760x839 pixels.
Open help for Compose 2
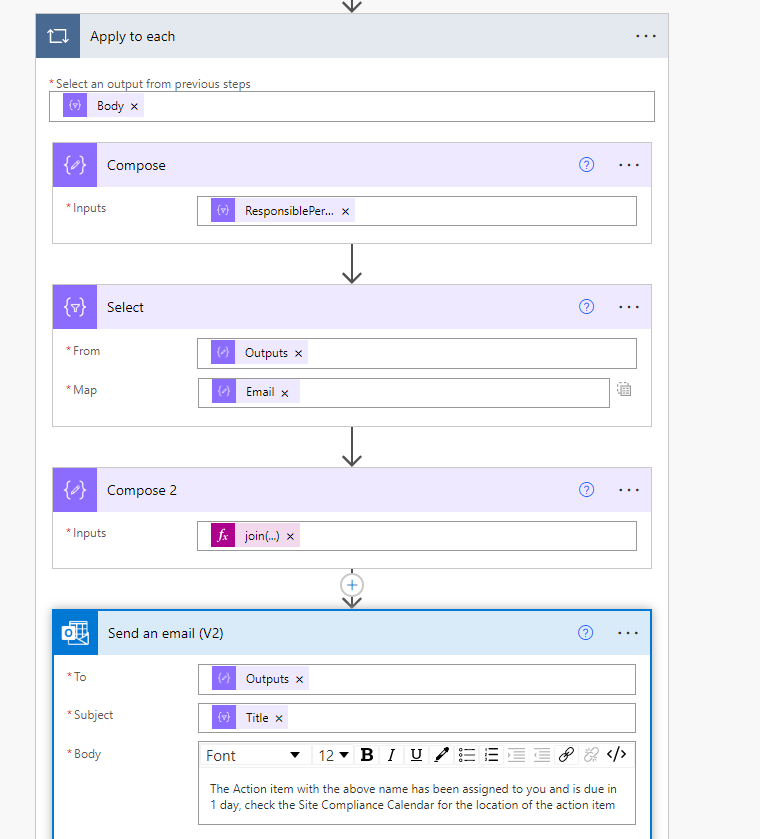point(587,490)
